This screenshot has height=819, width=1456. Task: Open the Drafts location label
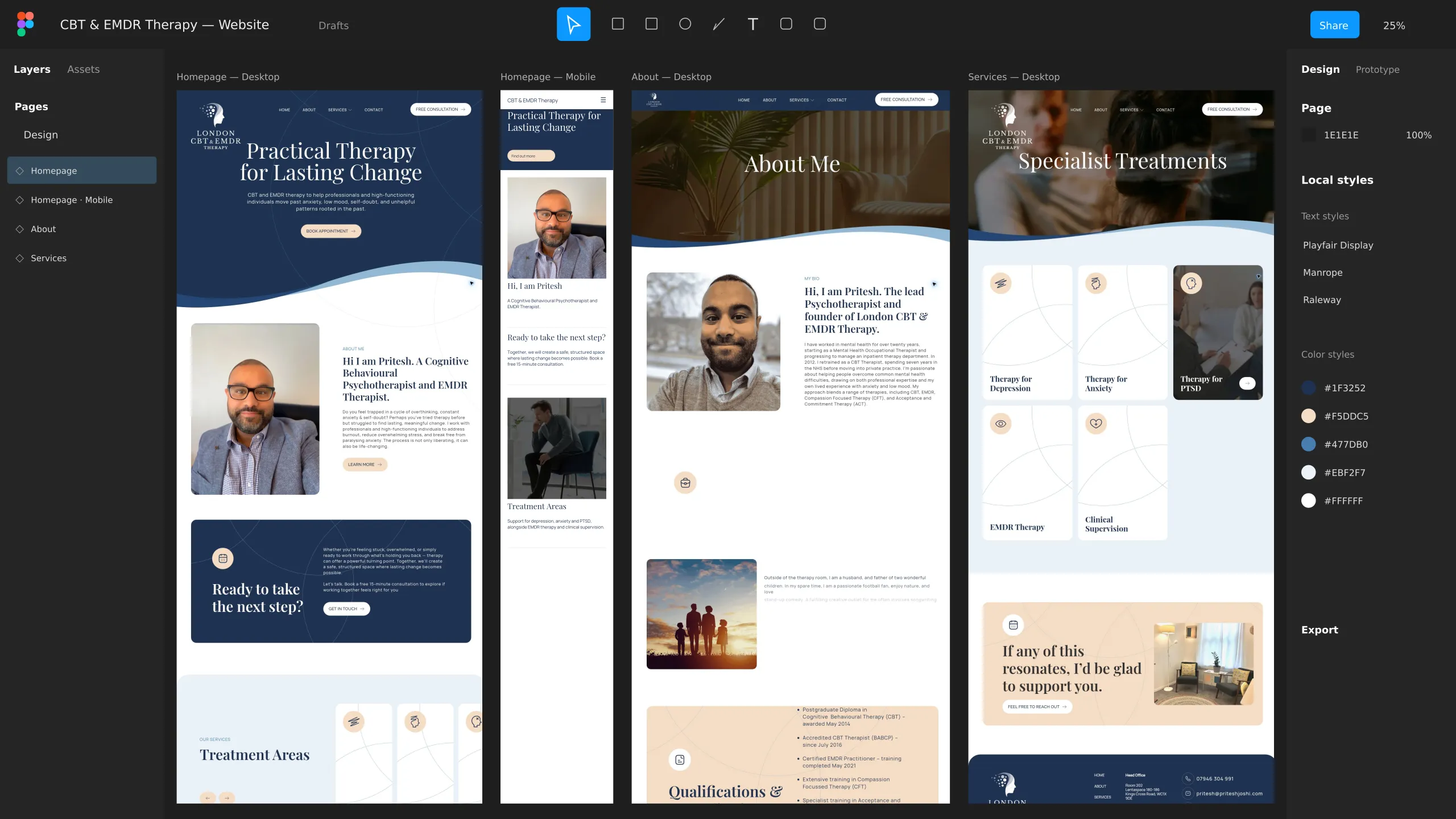333,25
